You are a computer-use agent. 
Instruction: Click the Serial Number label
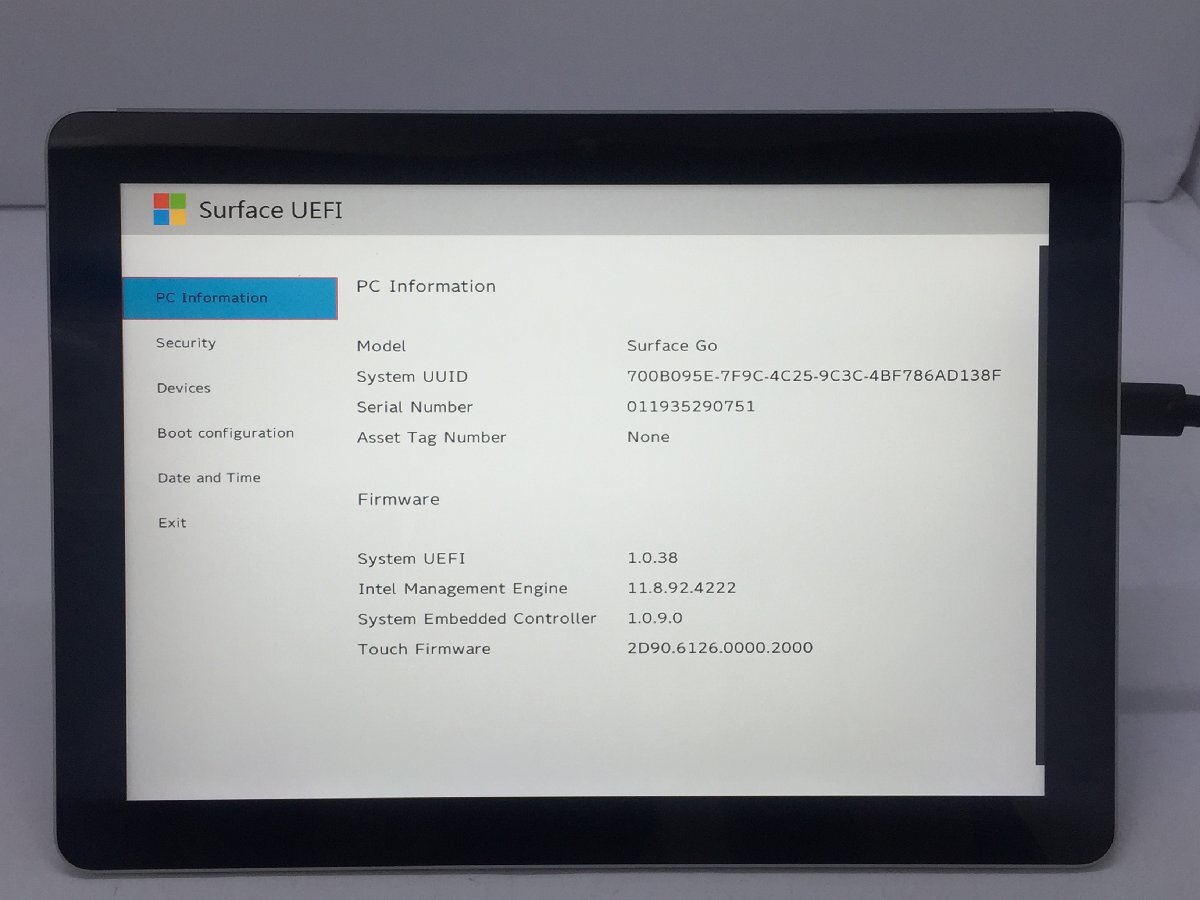tap(415, 407)
